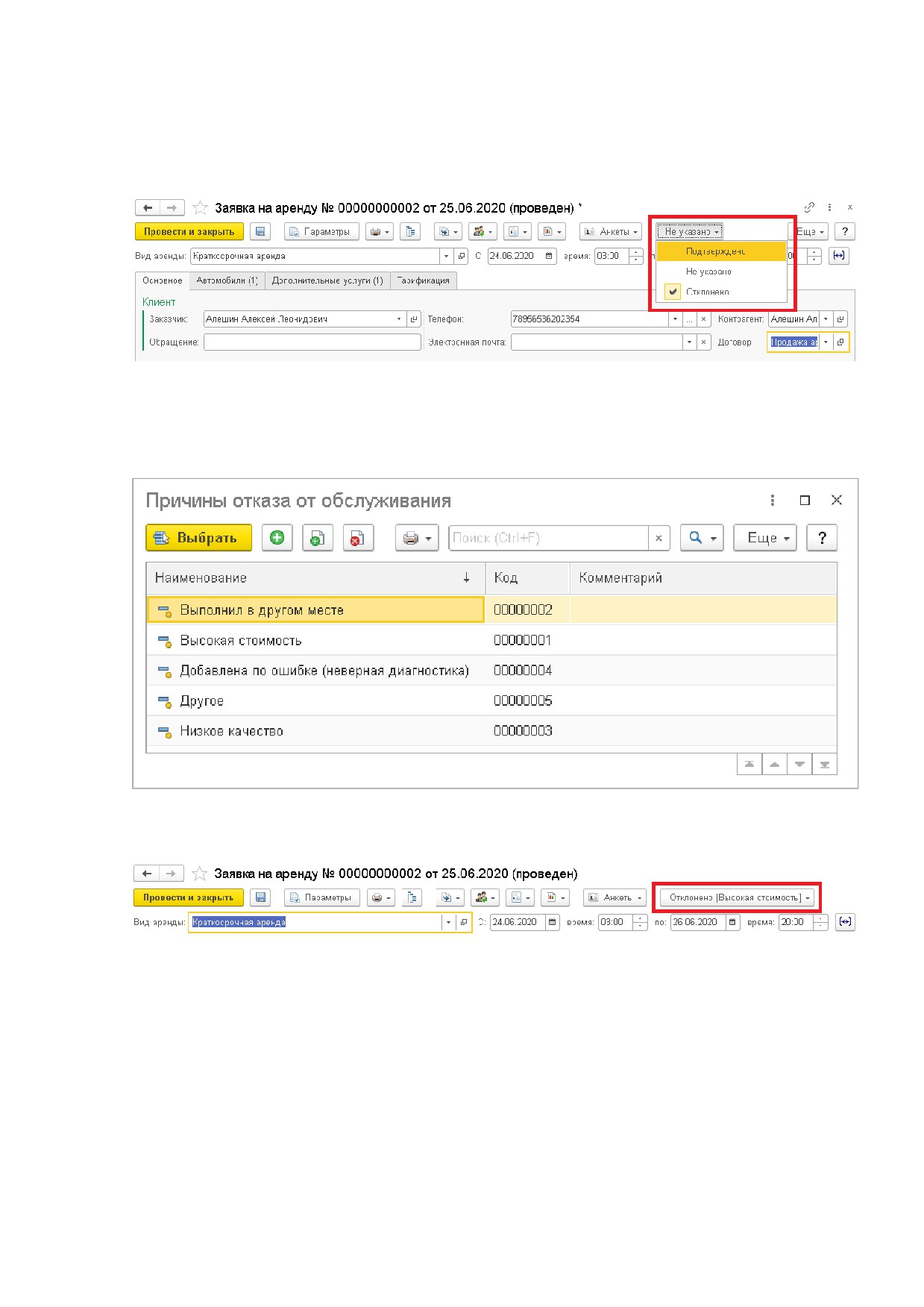Image resolution: width=924 pixels, height=1307 pixels.
Task: Open the calendar icon next to 24.06.2020 in top form
Action: point(550,256)
